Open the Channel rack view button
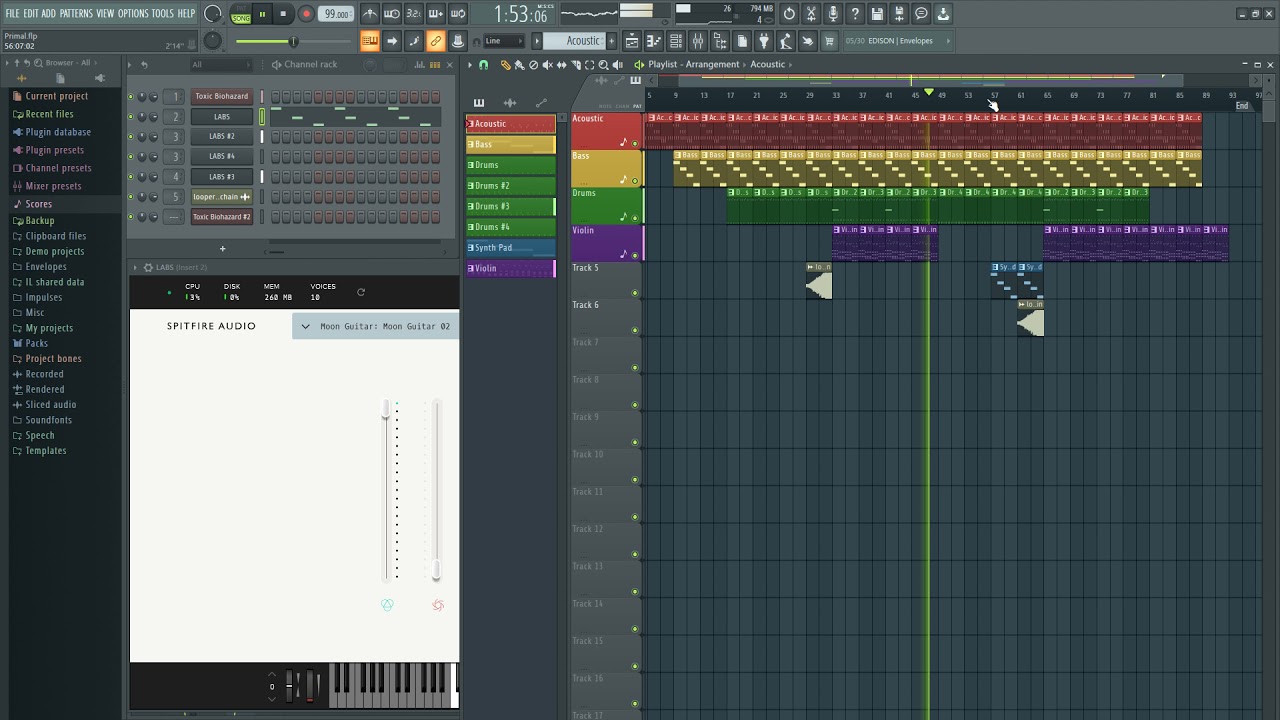 click(x=676, y=41)
